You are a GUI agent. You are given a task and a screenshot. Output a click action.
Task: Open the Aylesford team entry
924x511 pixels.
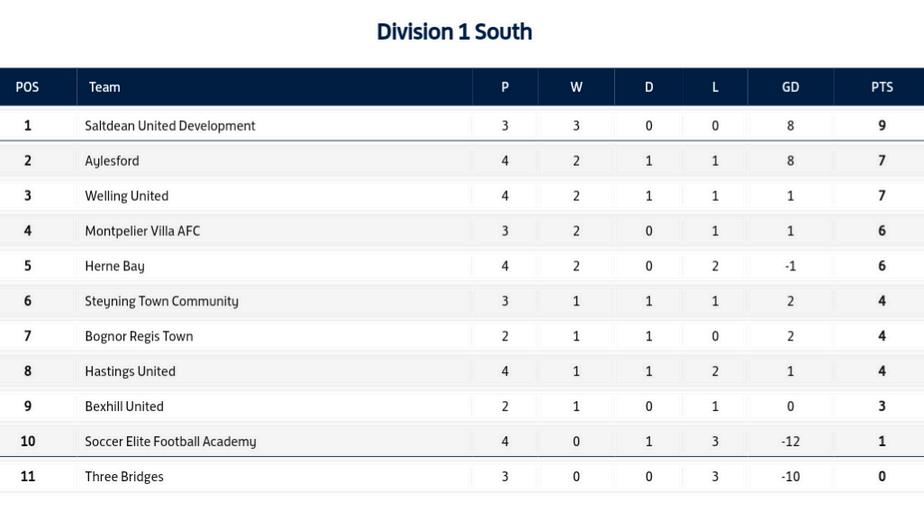pyautogui.click(x=112, y=161)
